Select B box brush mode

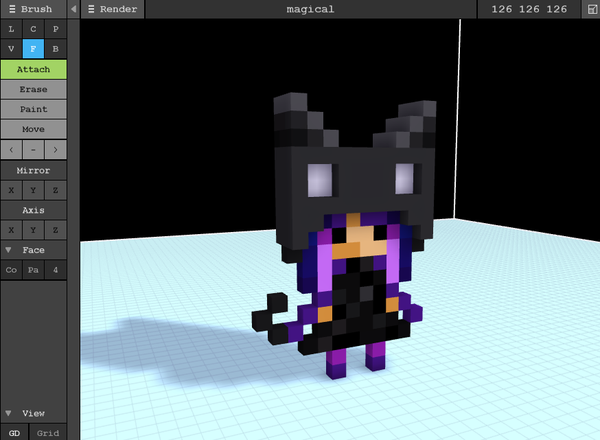click(55, 49)
